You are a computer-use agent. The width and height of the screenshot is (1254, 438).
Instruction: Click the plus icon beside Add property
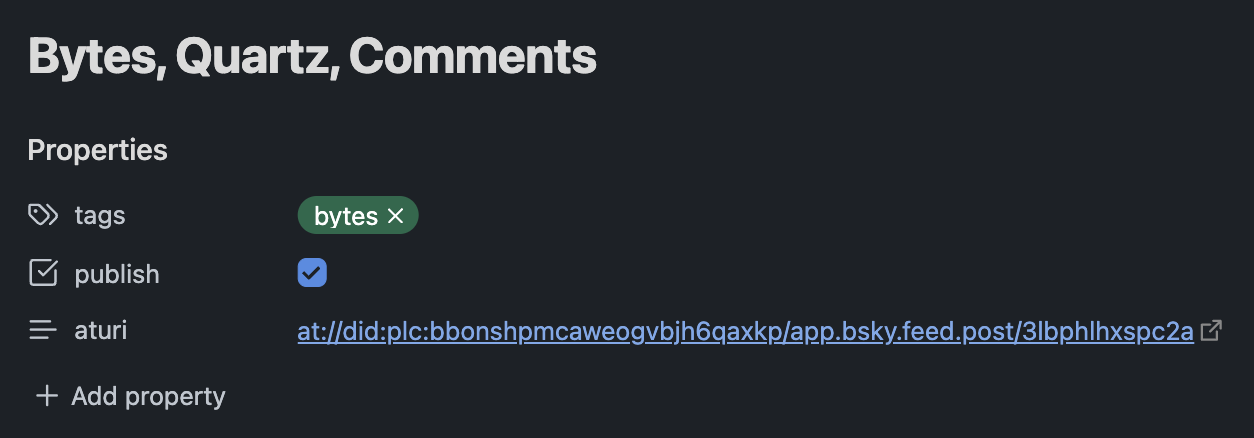pos(46,396)
